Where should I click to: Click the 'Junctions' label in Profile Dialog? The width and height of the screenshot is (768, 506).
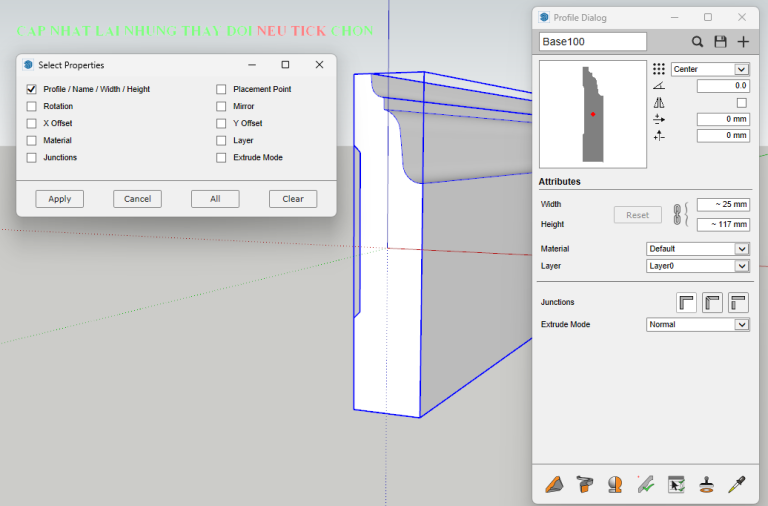(557, 302)
